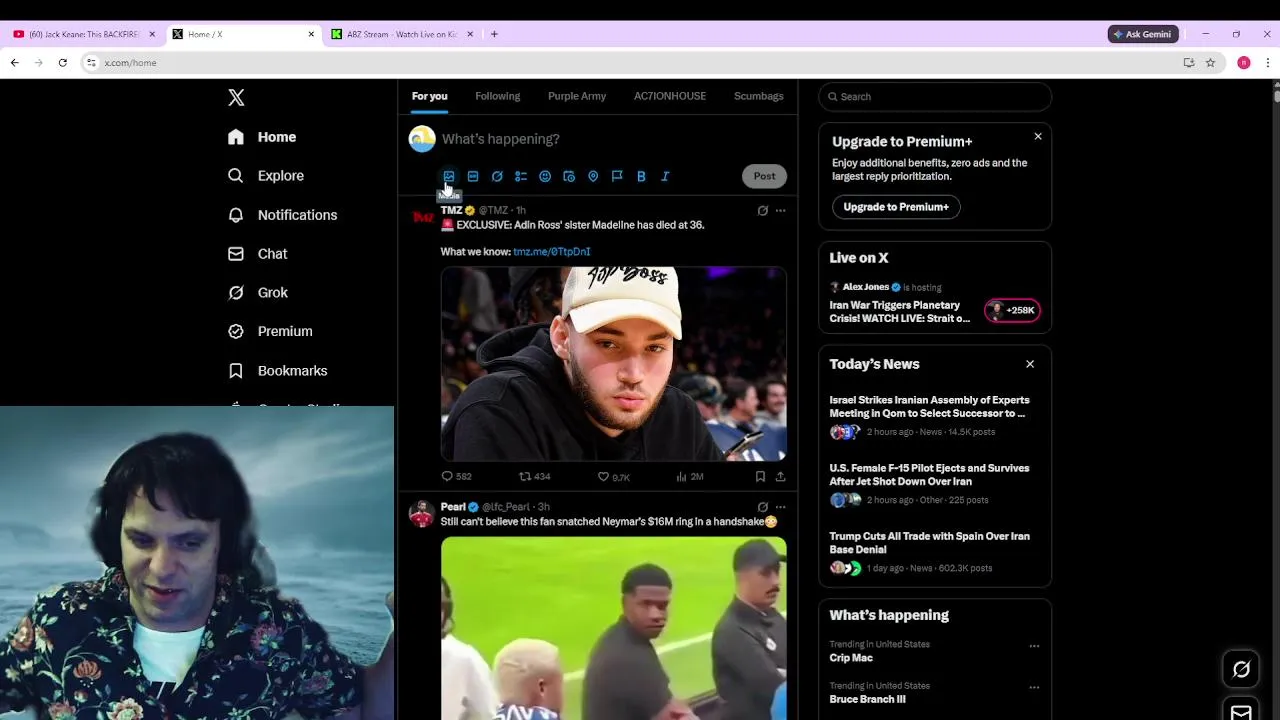Click the X logo in sidebar
Screen dimensions: 1280x720
click(x=236, y=97)
